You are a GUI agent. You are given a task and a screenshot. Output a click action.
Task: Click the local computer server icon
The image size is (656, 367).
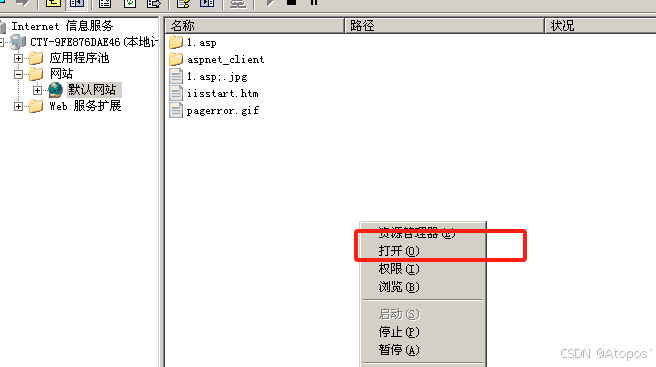[18, 42]
